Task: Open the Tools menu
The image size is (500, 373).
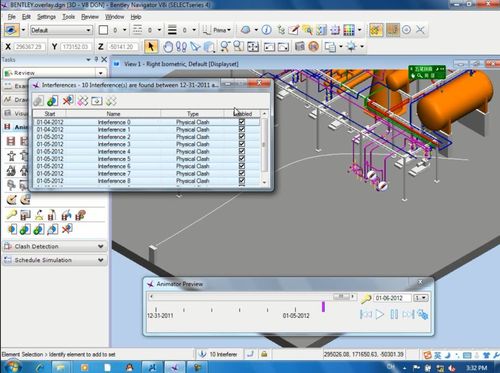Action: pyautogui.click(x=68, y=17)
